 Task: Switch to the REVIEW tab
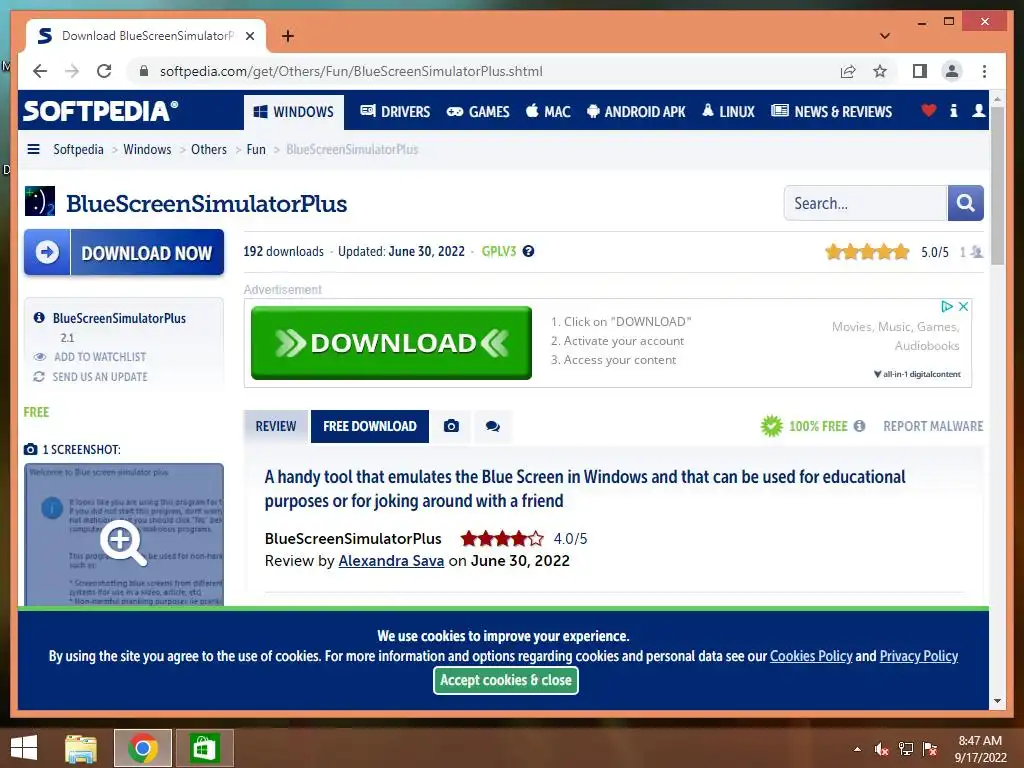click(x=276, y=426)
